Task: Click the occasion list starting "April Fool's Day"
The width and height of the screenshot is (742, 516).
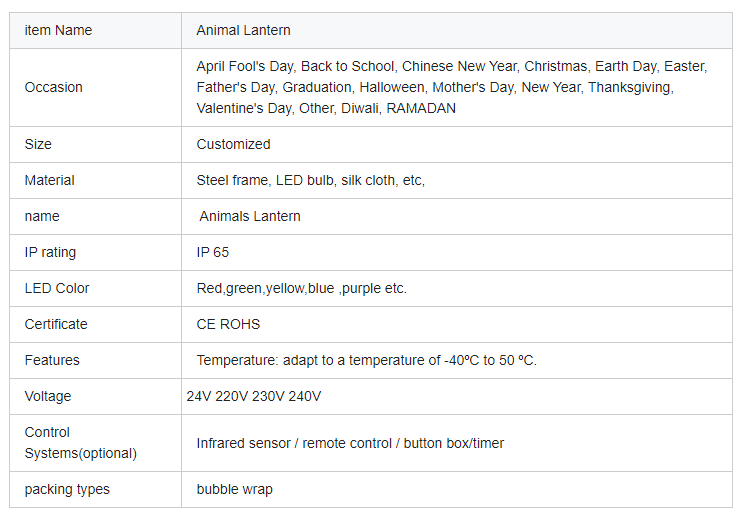Action: point(451,87)
